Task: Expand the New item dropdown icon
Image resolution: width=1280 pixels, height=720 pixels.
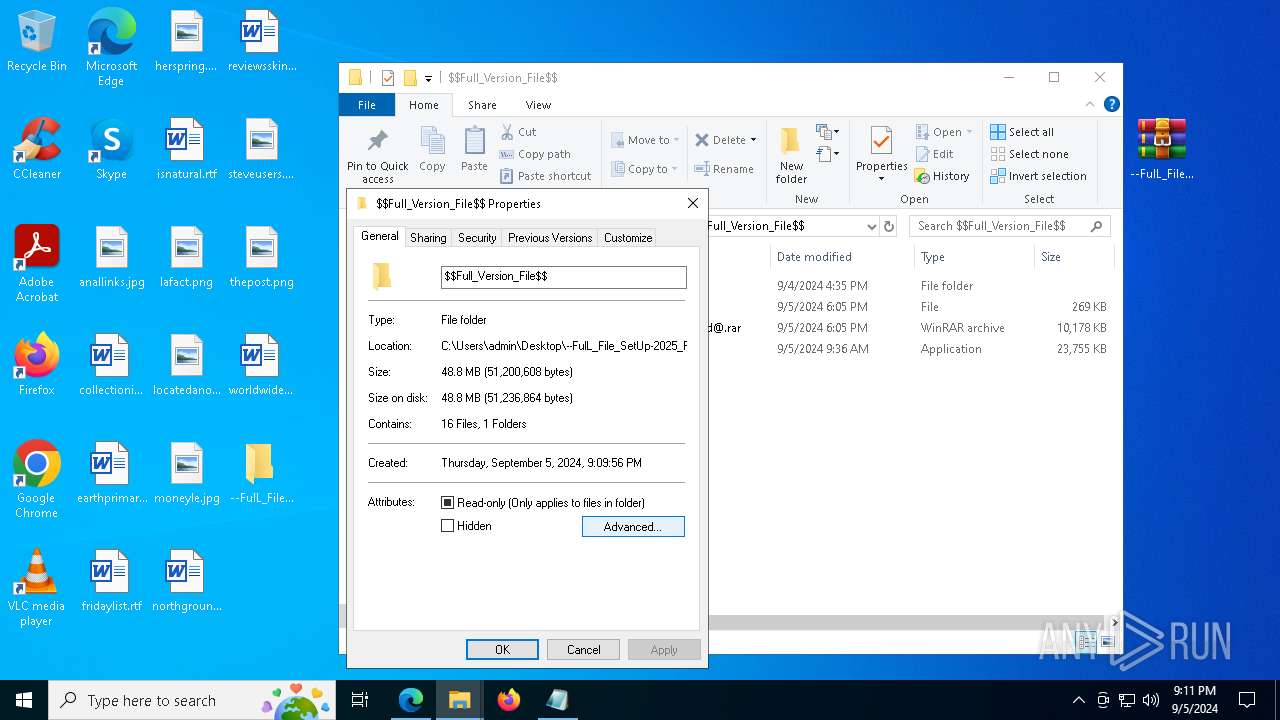Action: [x=827, y=132]
